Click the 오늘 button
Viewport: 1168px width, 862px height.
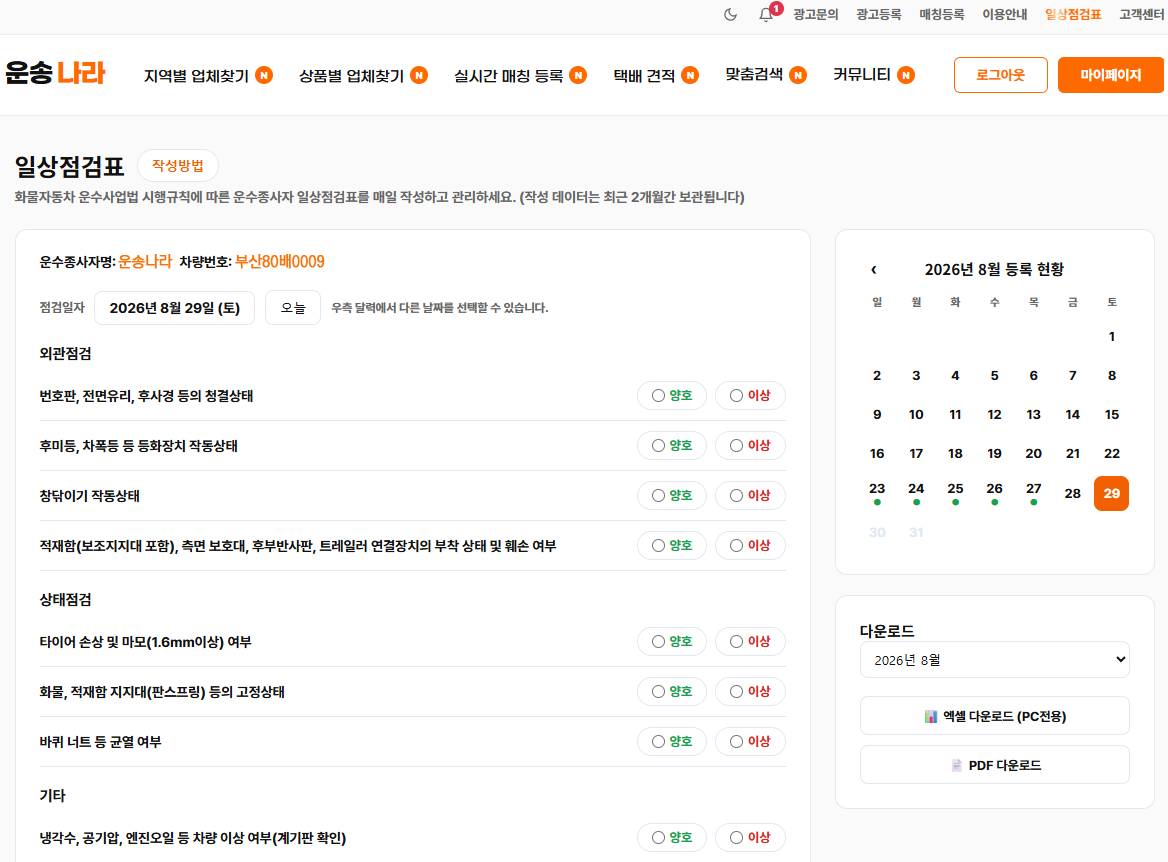[x=293, y=308]
